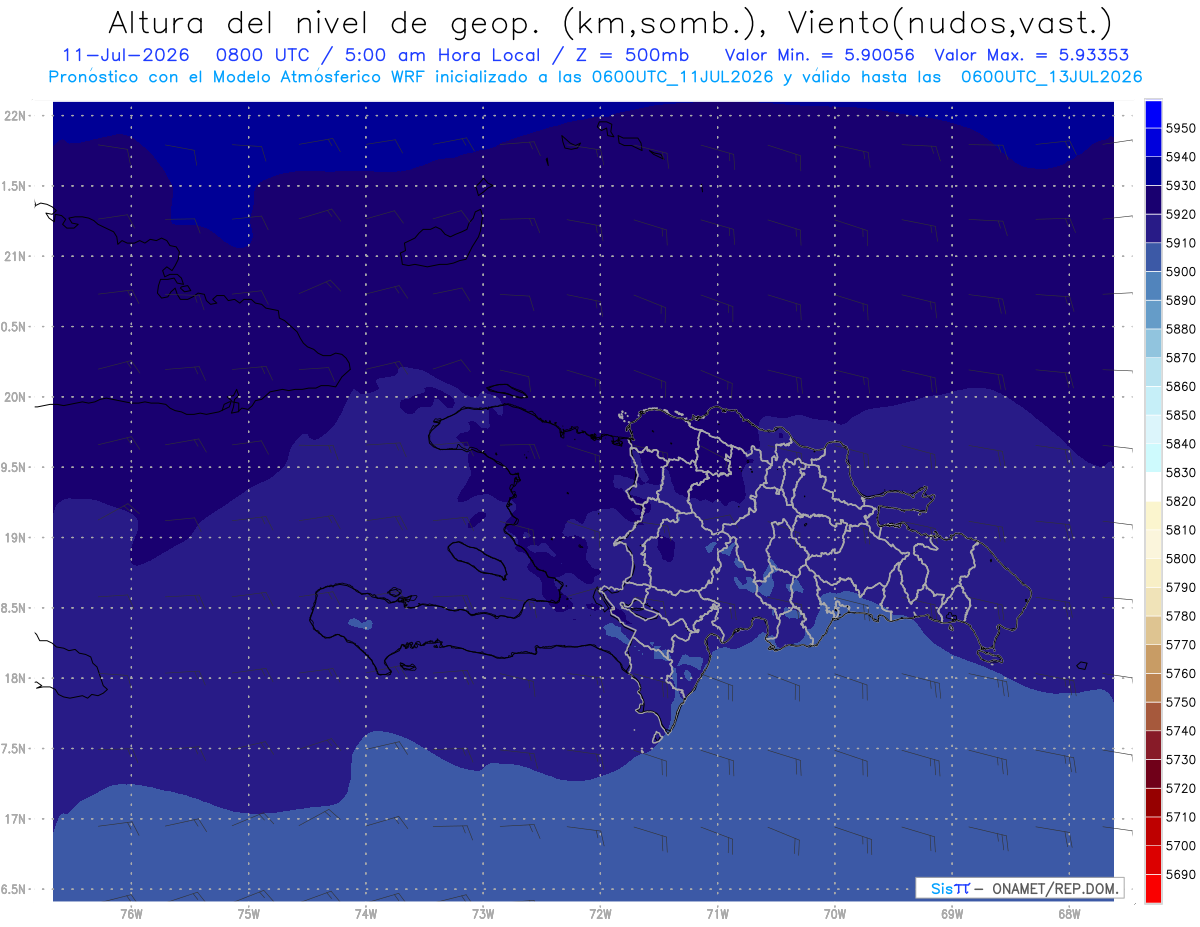Image resolution: width=1200 pixels, height=927 pixels.
Task: Click the legend value 5880
Action: 1180,329
